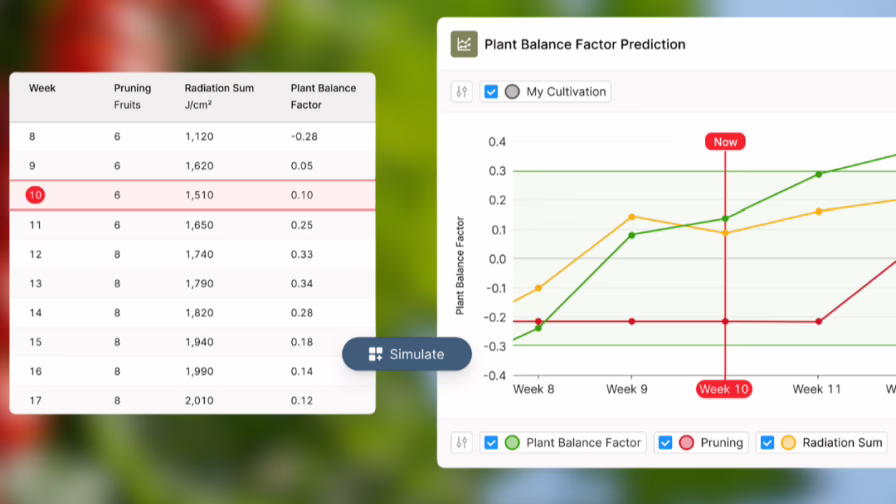This screenshot has width=896, height=504.
Task: Toggle the Pruning series checkbox
Action: point(665,442)
